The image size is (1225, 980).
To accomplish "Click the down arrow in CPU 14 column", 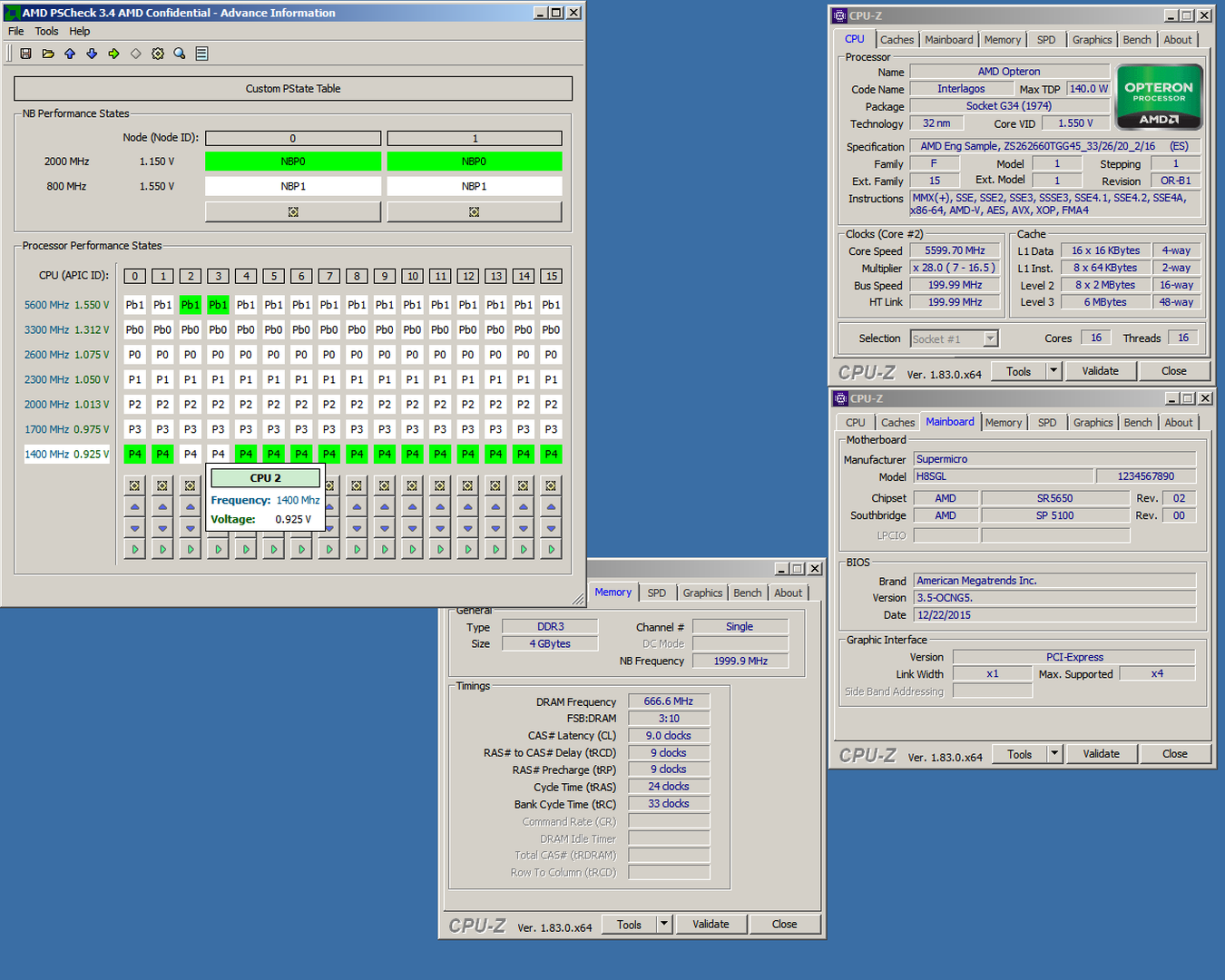I will 524,527.
